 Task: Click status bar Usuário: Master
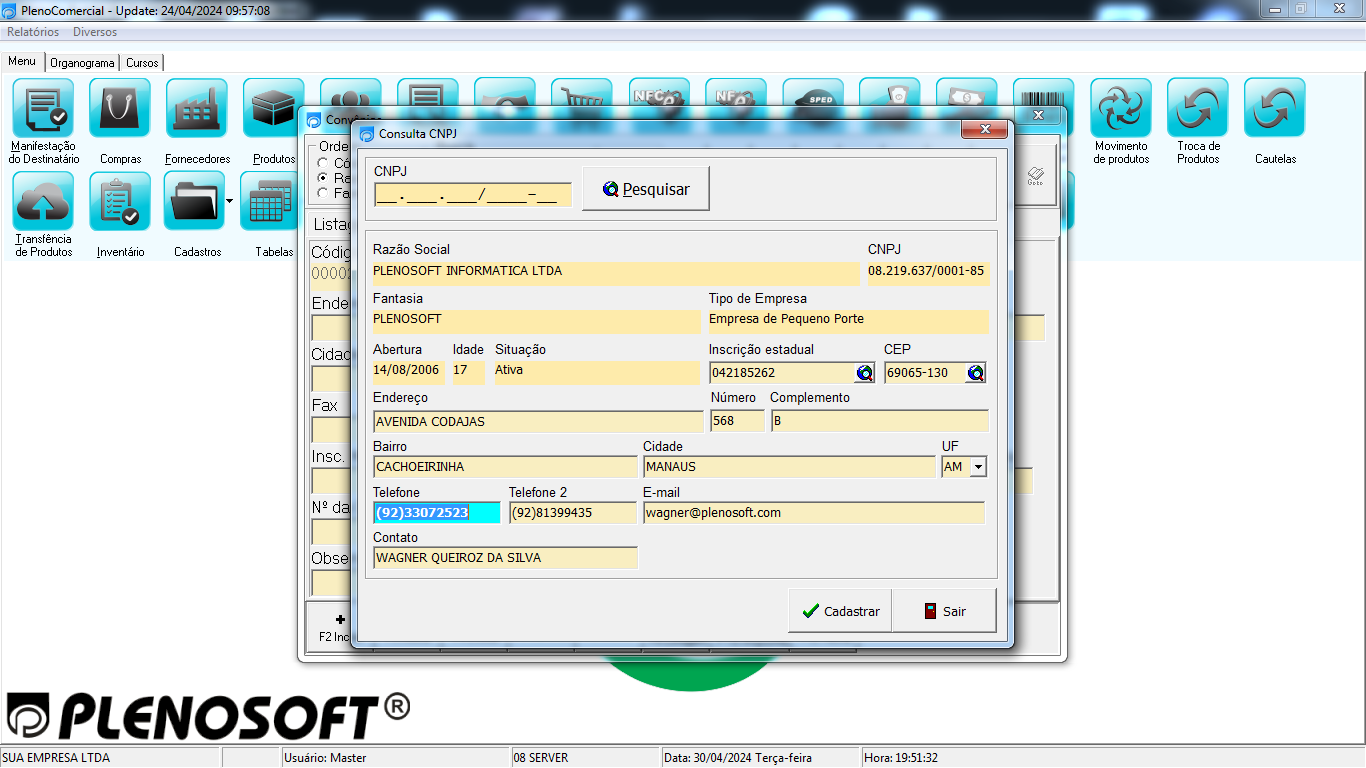pyautogui.click(x=395, y=758)
